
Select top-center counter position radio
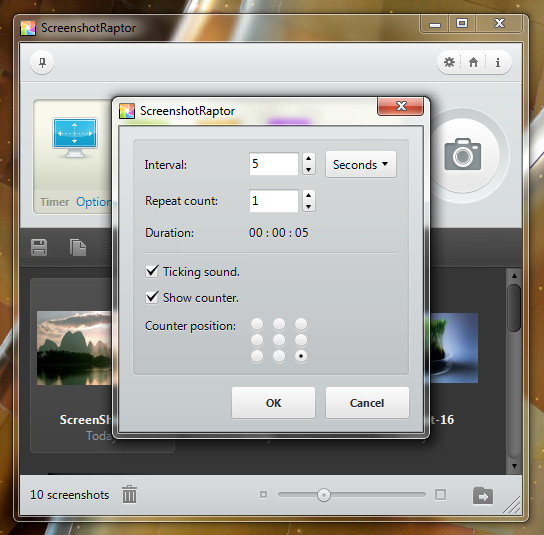279,324
